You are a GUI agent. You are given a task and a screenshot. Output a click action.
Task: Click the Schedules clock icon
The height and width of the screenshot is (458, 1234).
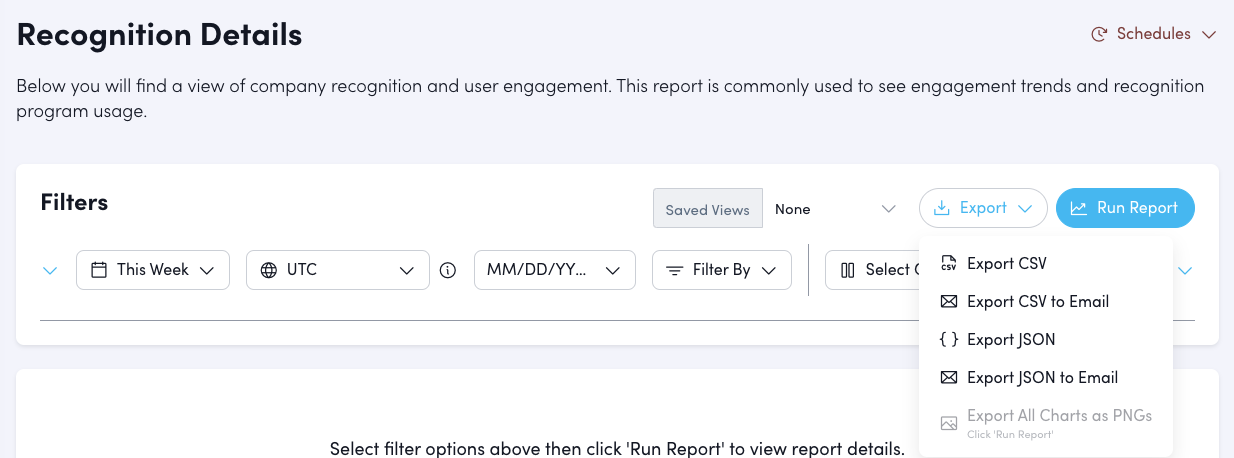tap(1099, 34)
